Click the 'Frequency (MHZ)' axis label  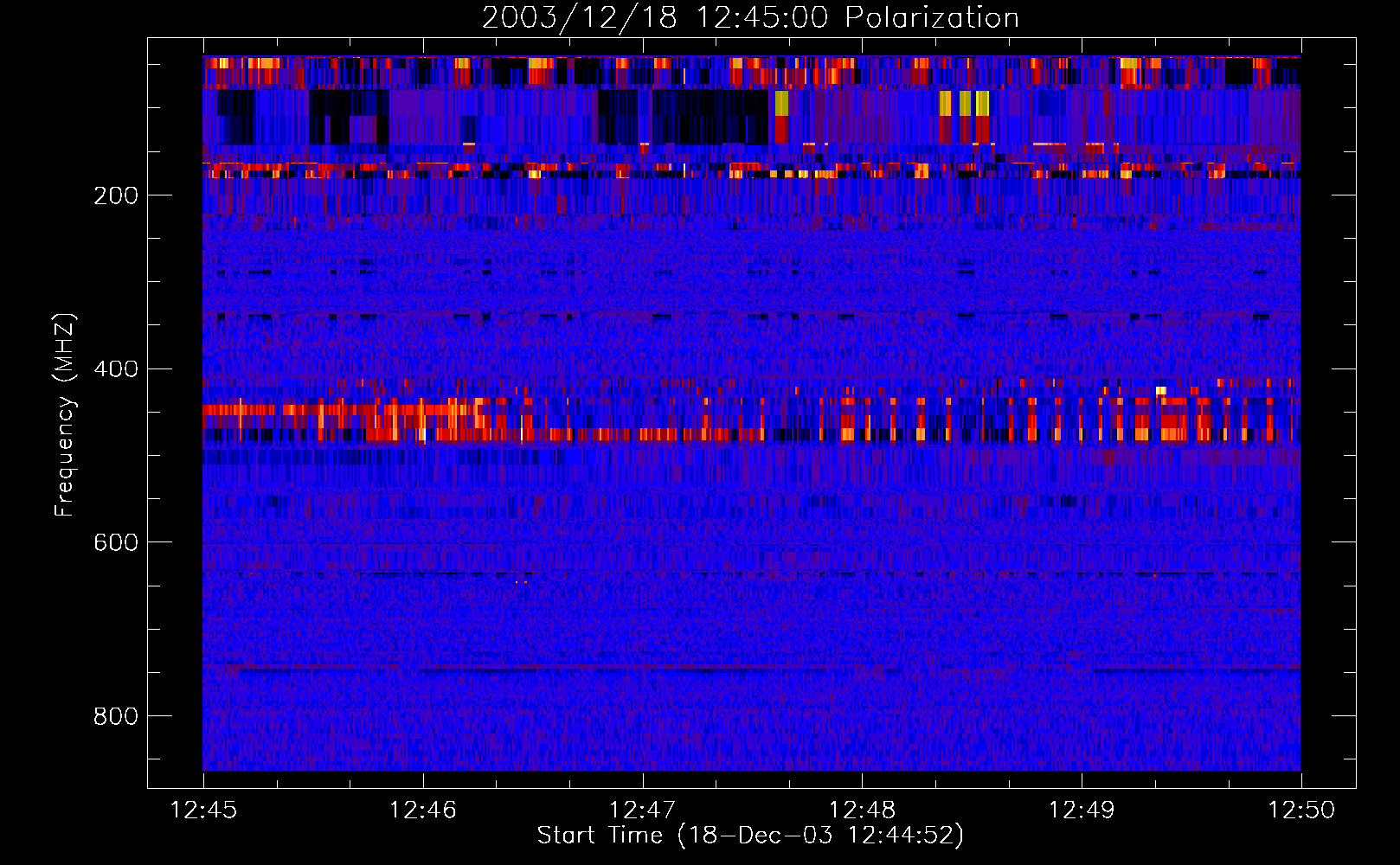point(65,414)
